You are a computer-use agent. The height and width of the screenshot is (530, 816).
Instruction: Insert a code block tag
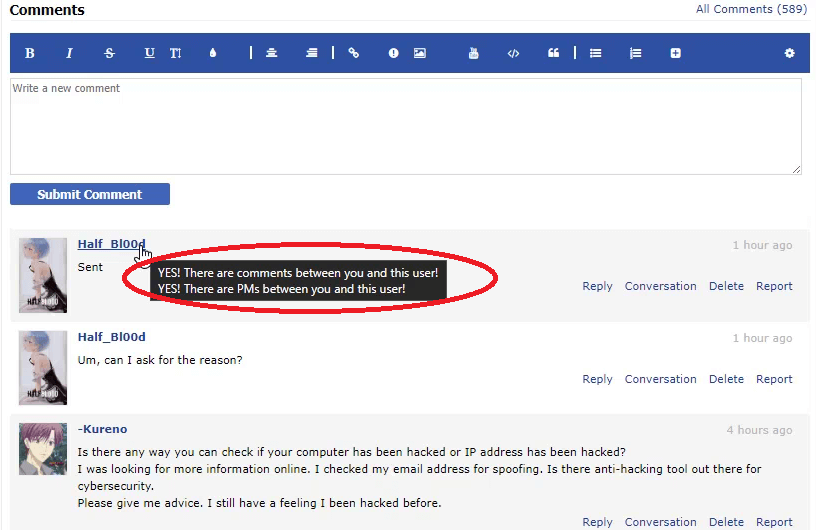[514, 53]
